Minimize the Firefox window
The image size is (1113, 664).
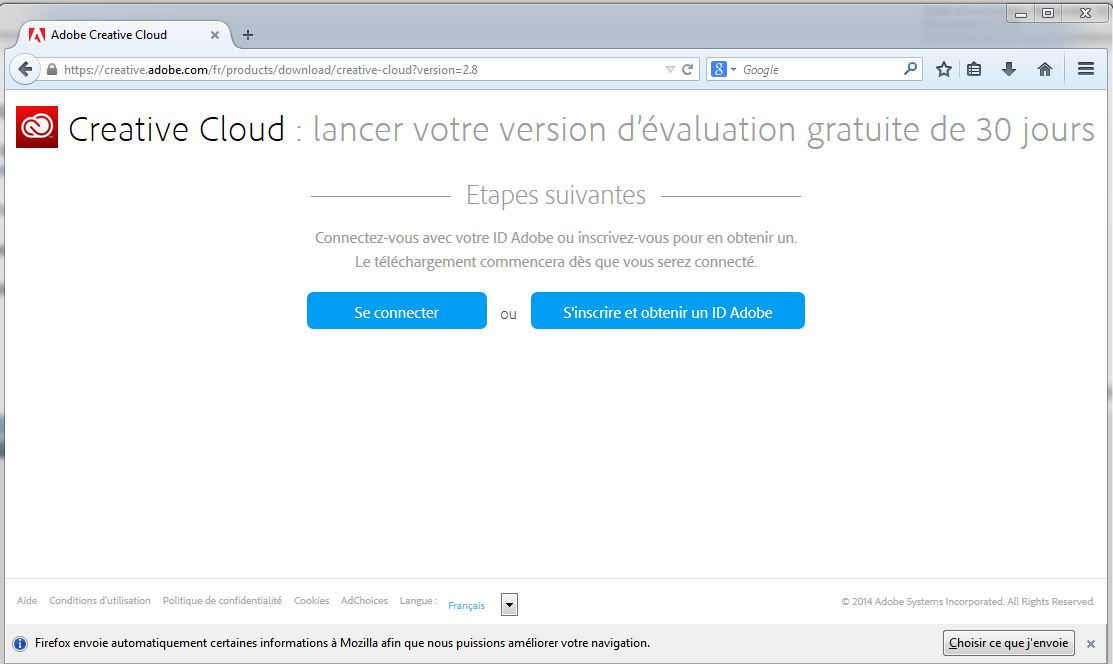pyautogui.click(x=1021, y=13)
